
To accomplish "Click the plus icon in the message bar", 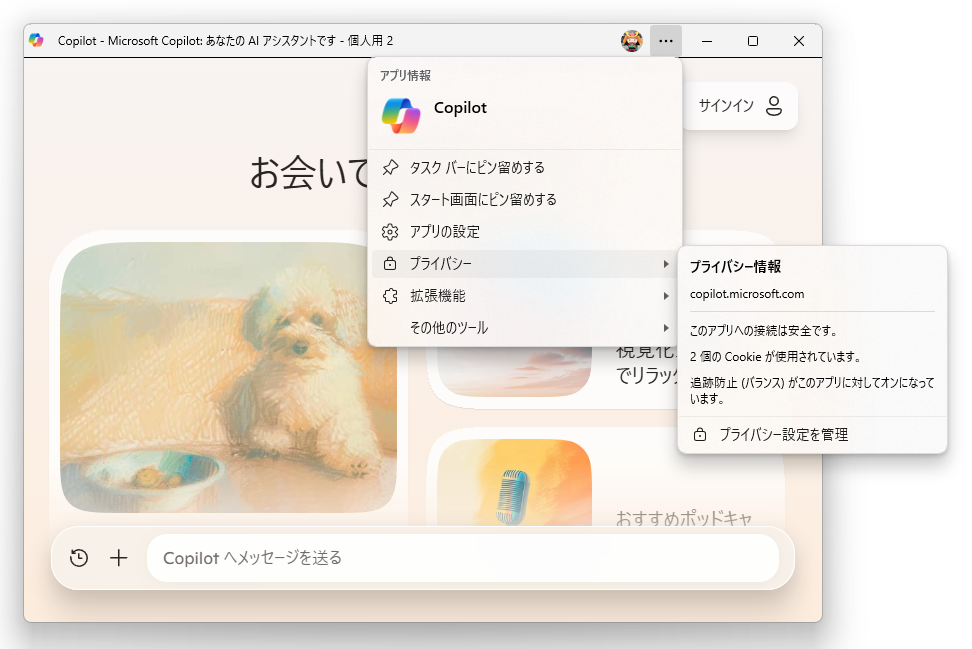I will click(x=119, y=558).
